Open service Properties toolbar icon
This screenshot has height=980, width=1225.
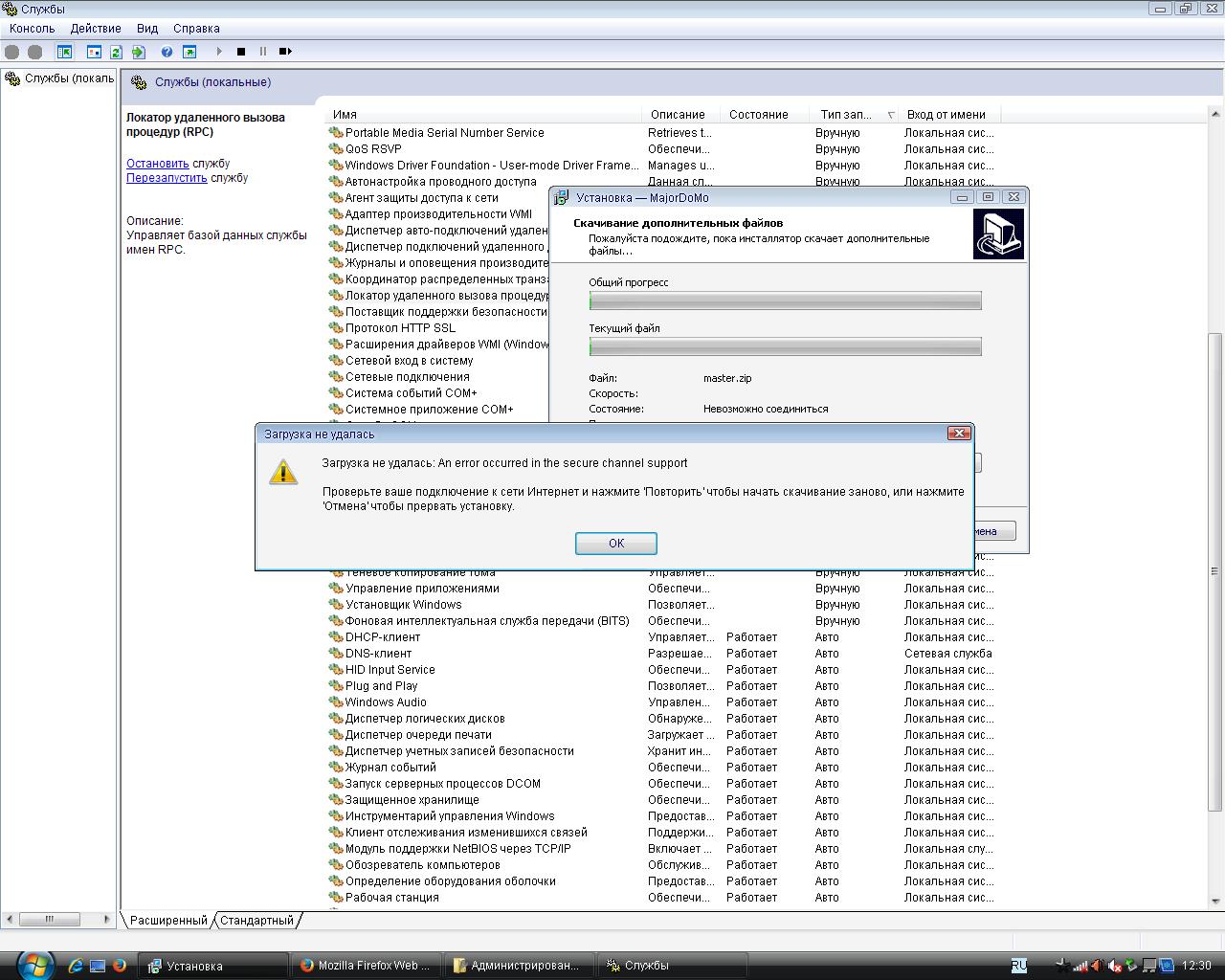pyautogui.click(x=94, y=52)
